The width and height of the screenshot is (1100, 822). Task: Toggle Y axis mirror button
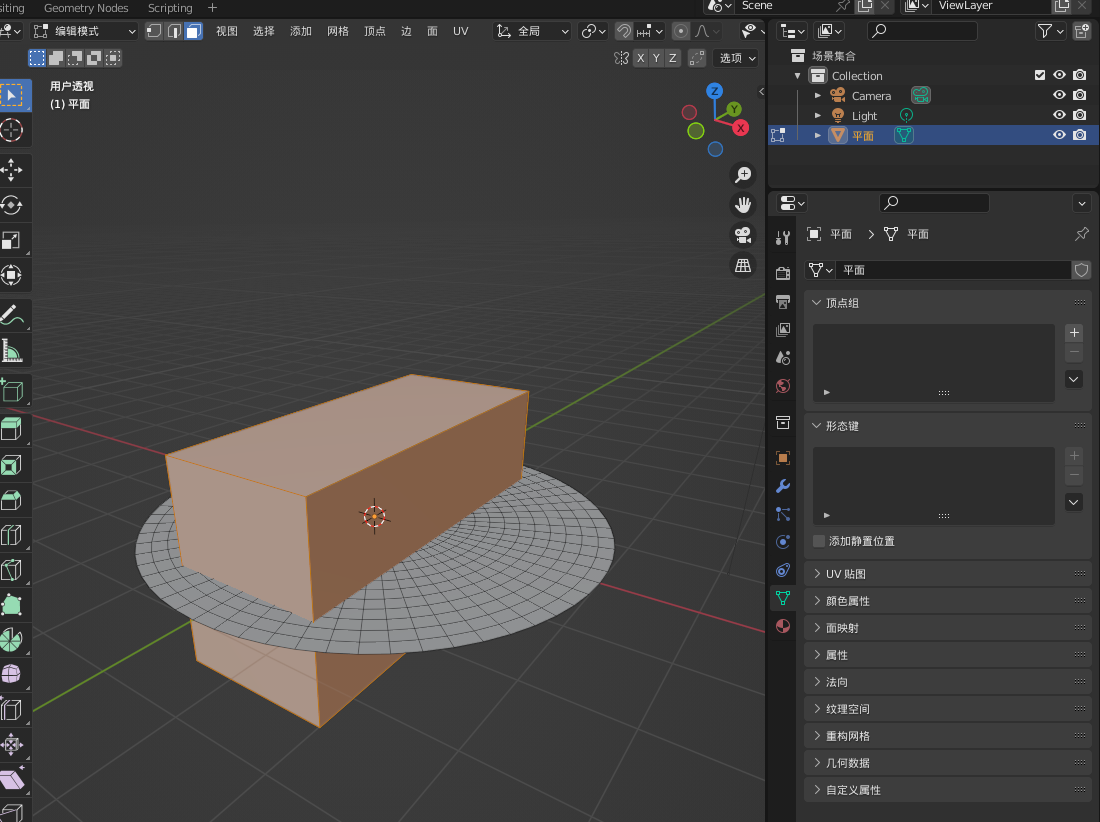[x=657, y=58]
